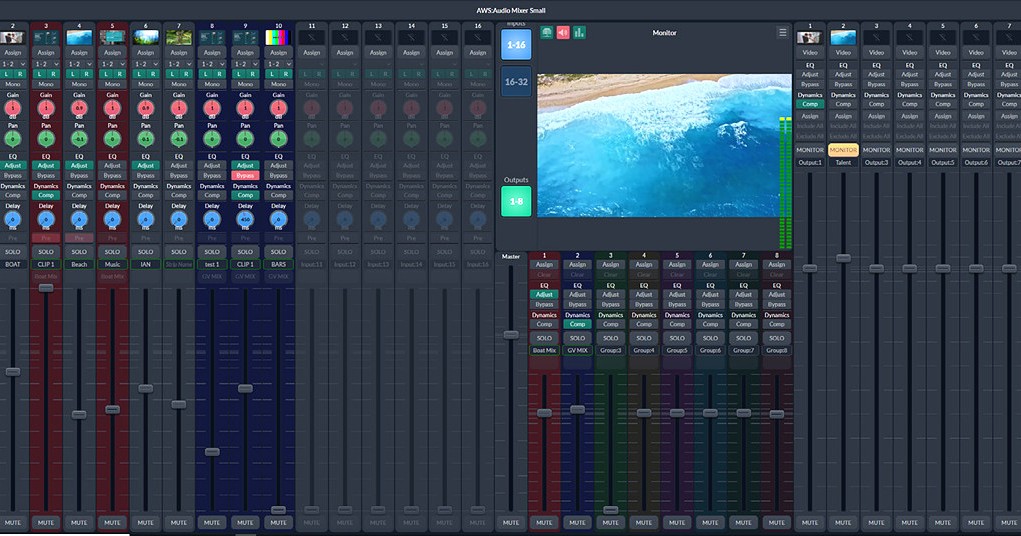Toggle Comp on output channel 1
The image size is (1021, 536).
[810, 104]
